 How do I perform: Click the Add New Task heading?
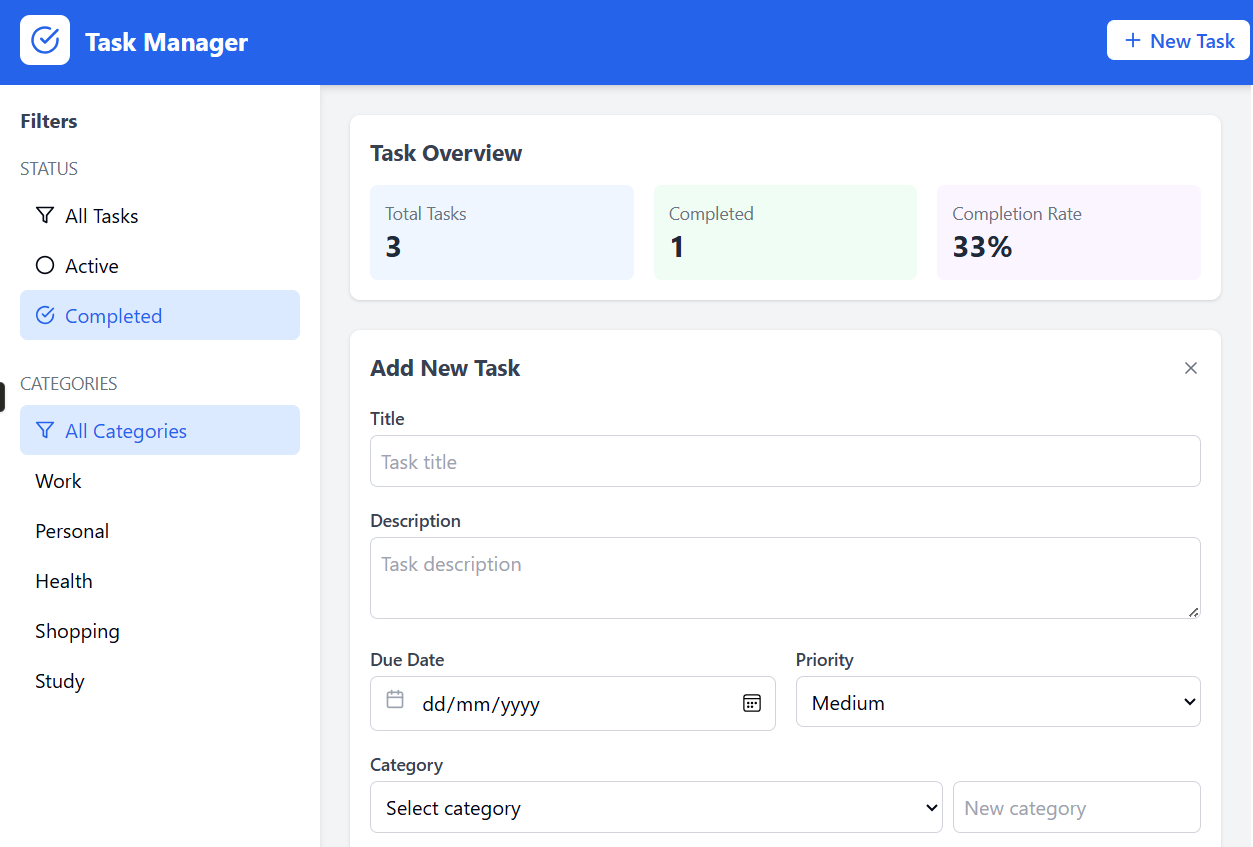tap(445, 368)
